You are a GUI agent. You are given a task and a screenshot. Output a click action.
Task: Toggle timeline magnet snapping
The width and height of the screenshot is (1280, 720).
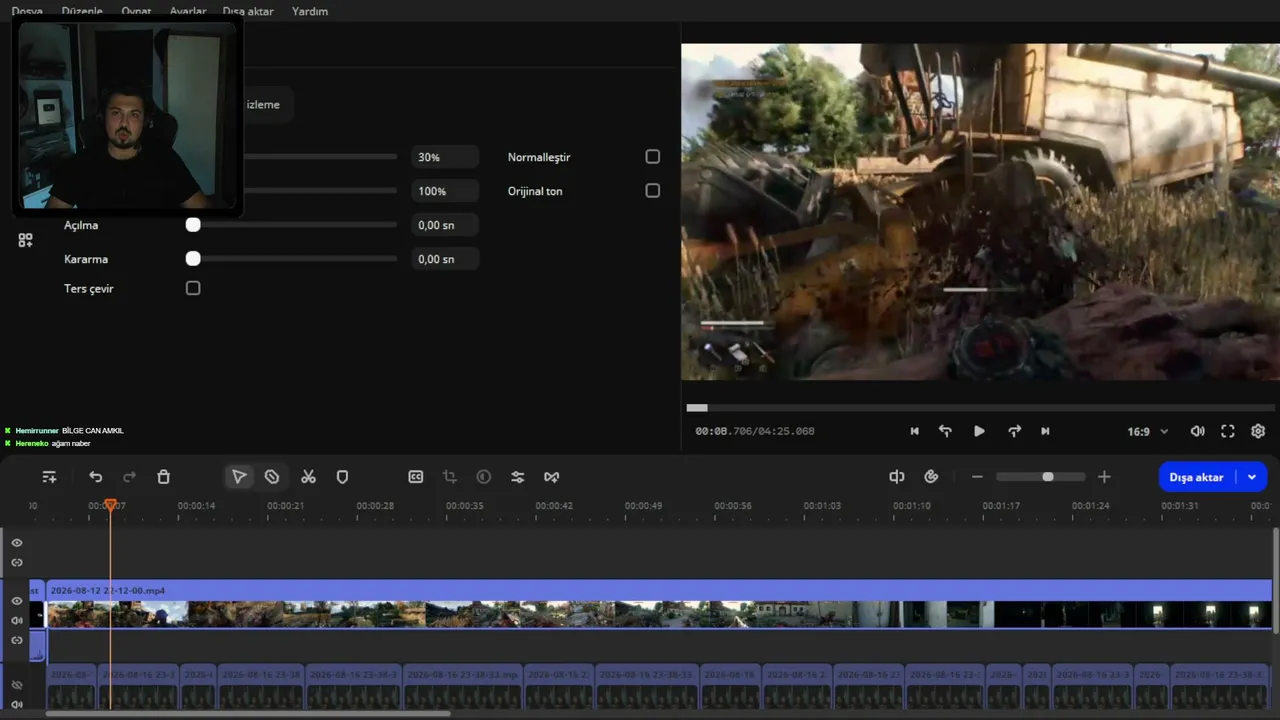pyautogui.click(x=931, y=477)
